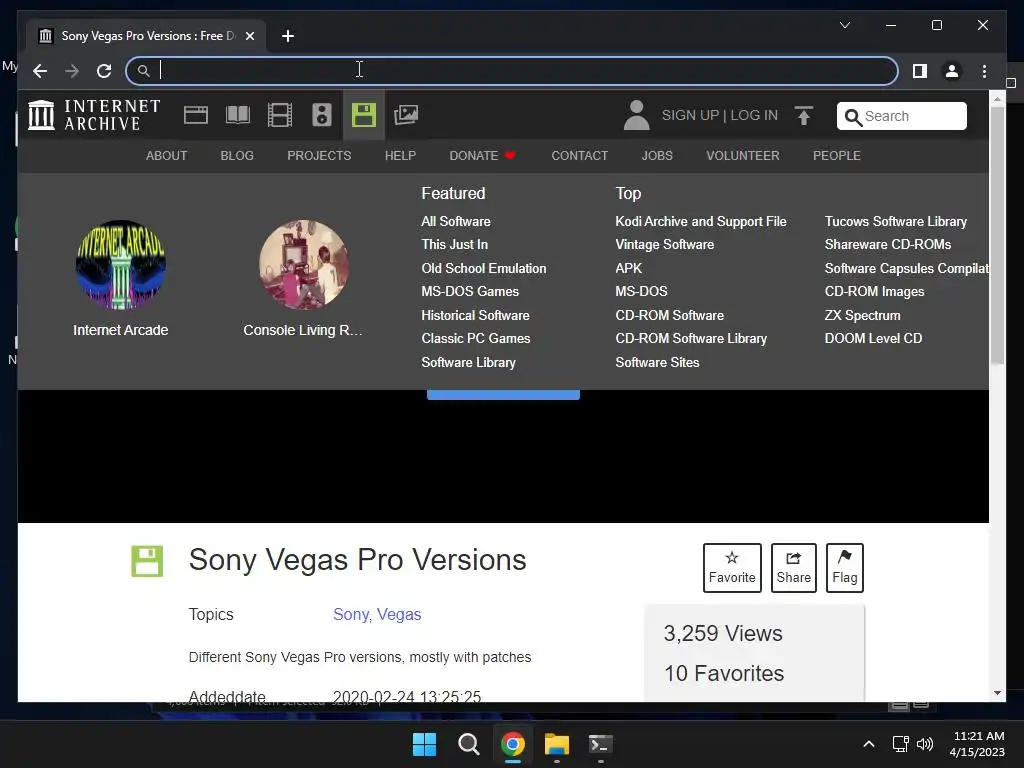Open the tab search chevron
1024x768 pixels.
coord(844,25)
